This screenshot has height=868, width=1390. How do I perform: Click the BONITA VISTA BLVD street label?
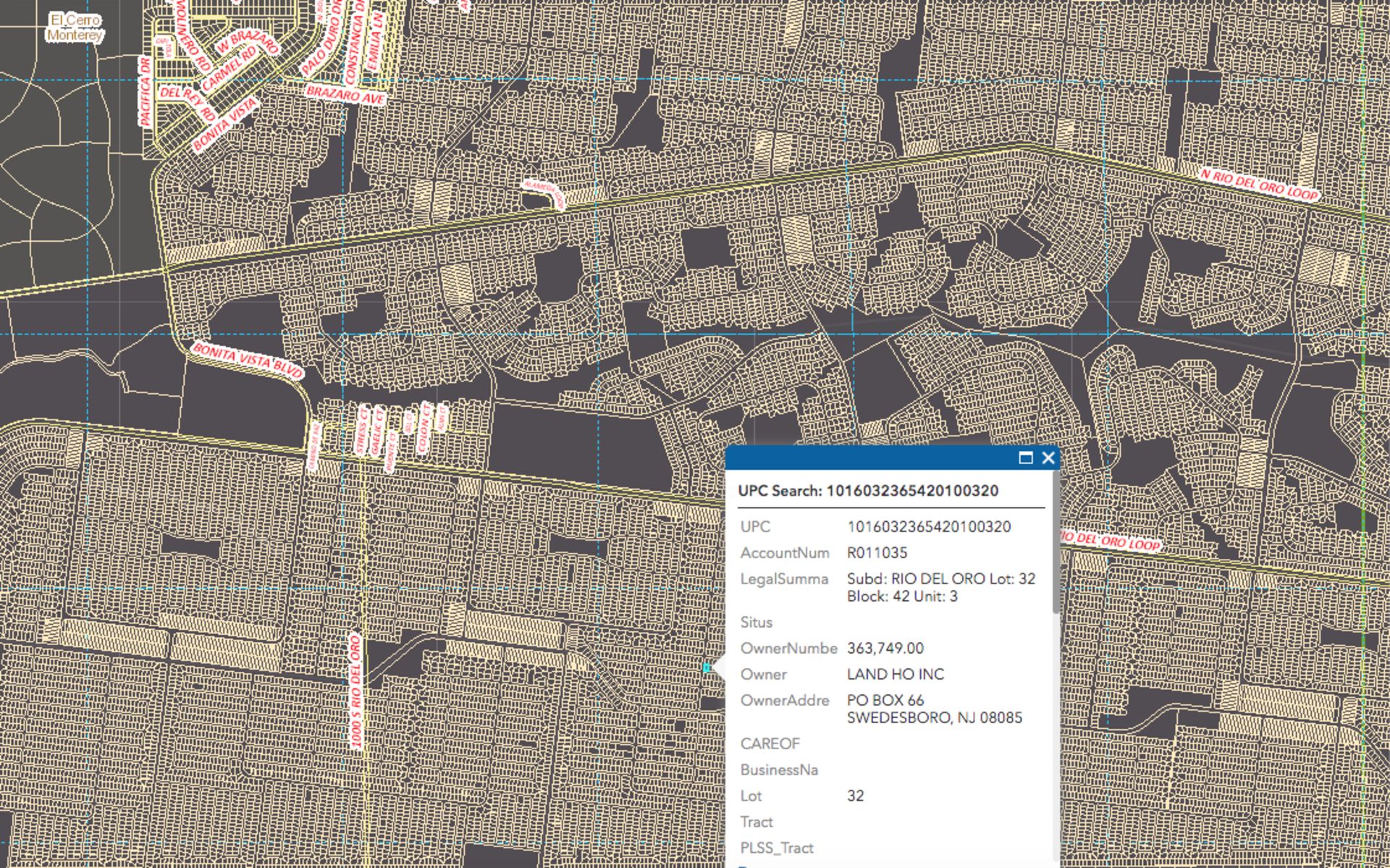[x=248, y=361]
